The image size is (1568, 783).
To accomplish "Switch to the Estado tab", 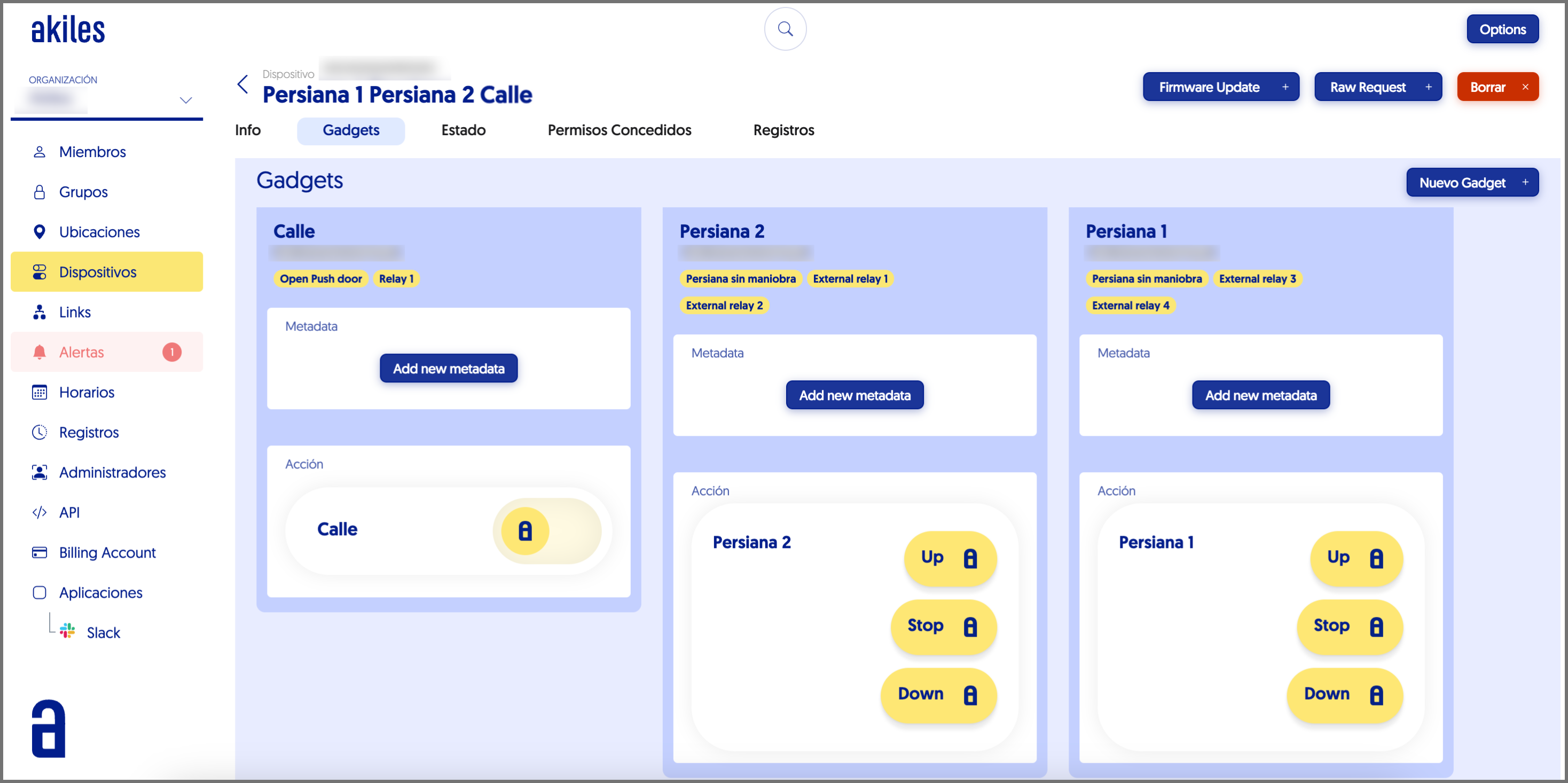I will (x=462, y=130).
